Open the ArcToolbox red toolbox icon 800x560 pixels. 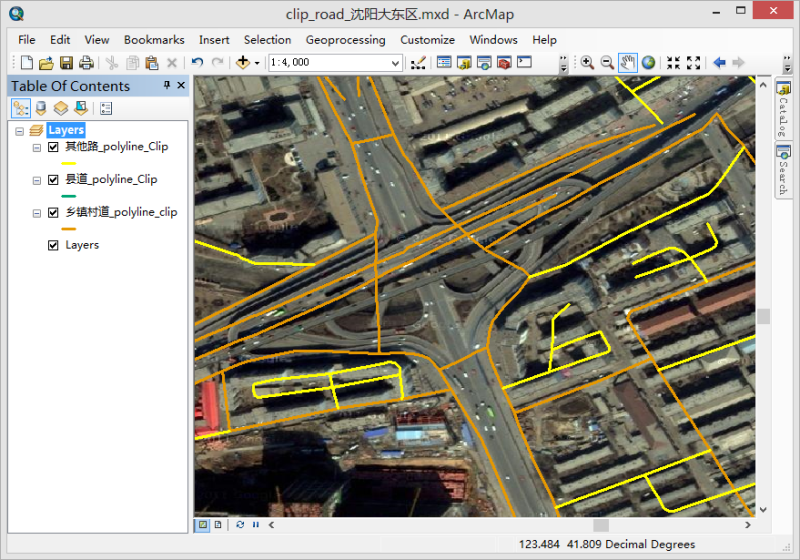(504, 63)
